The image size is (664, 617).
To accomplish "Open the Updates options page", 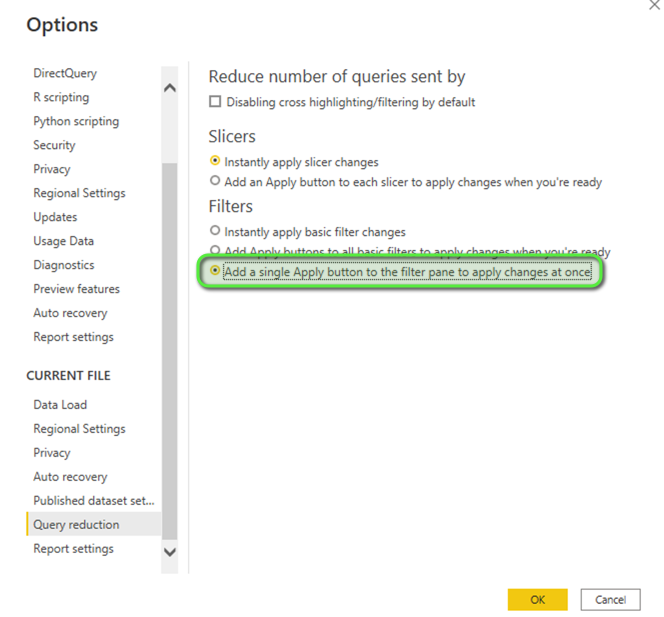I will click(x=55, y=217).
